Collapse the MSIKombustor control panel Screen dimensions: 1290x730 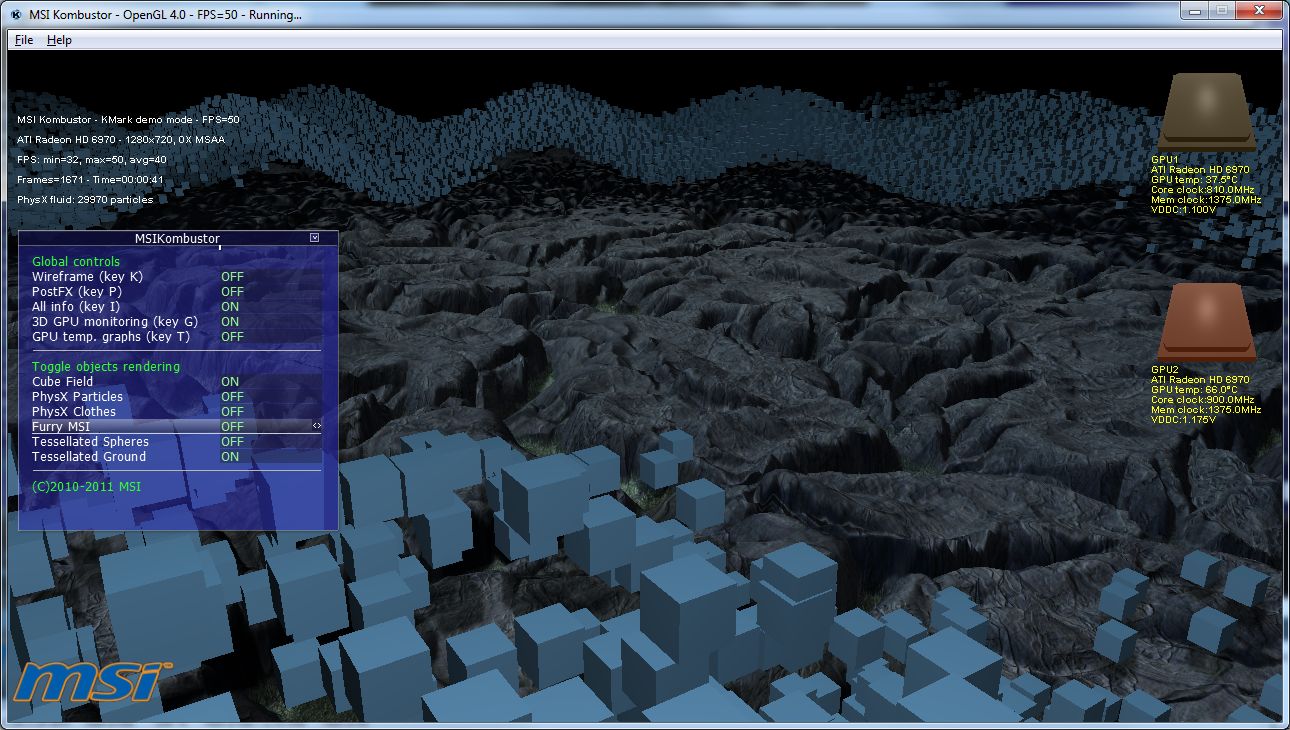[x=314, y=238]
